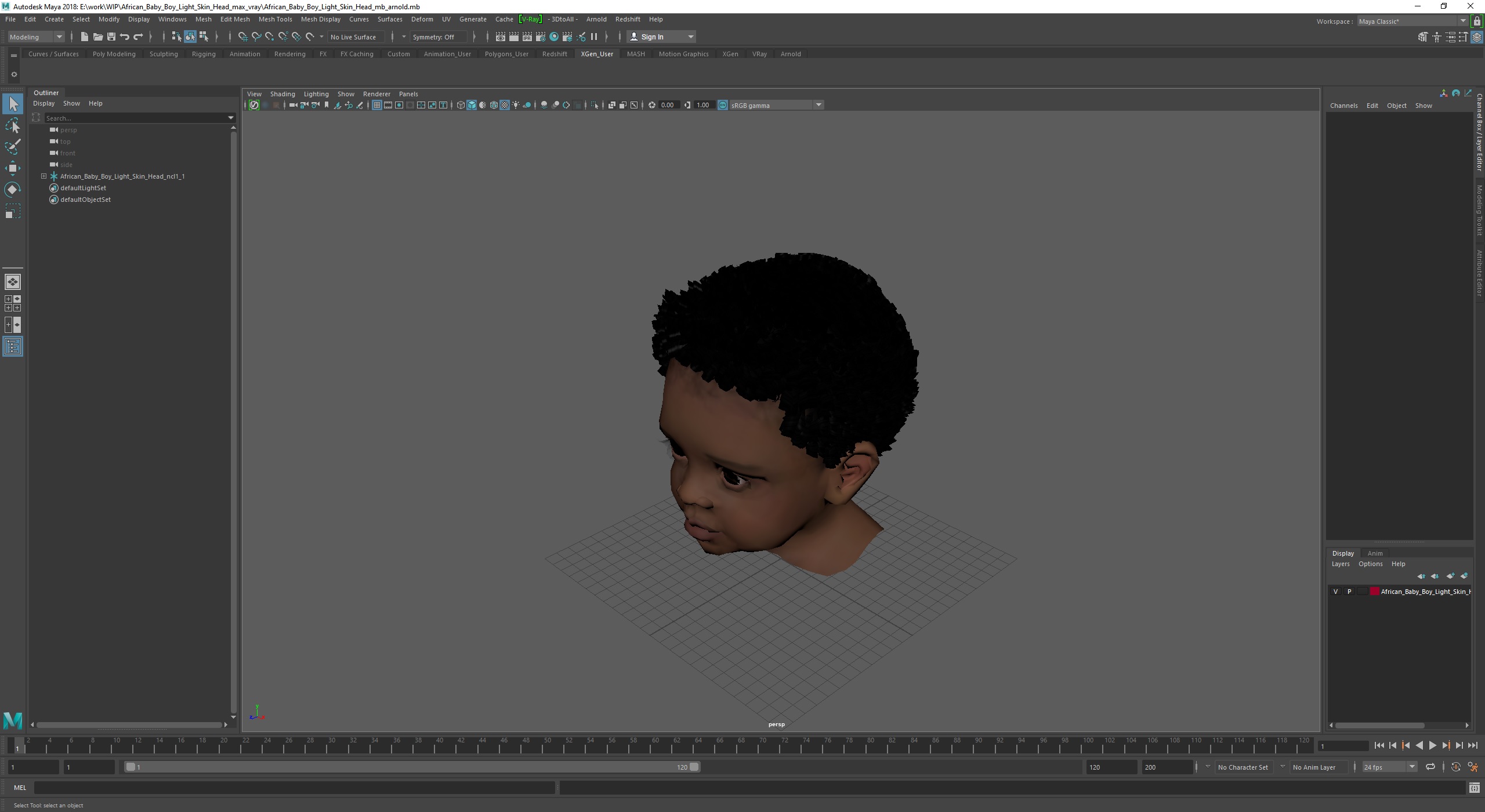Toggle auto keyframe button
This screenshot has width=1485, height=812.
[x=1455, y=767]
